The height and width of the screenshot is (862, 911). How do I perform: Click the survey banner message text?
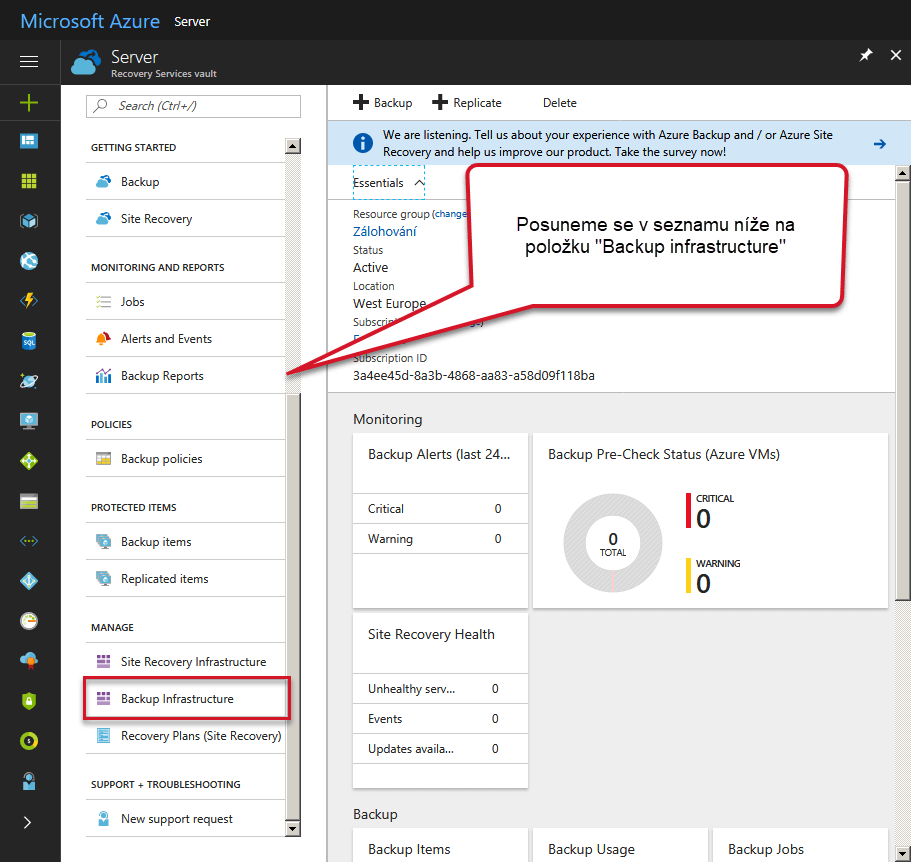click(x=607, y=143)
